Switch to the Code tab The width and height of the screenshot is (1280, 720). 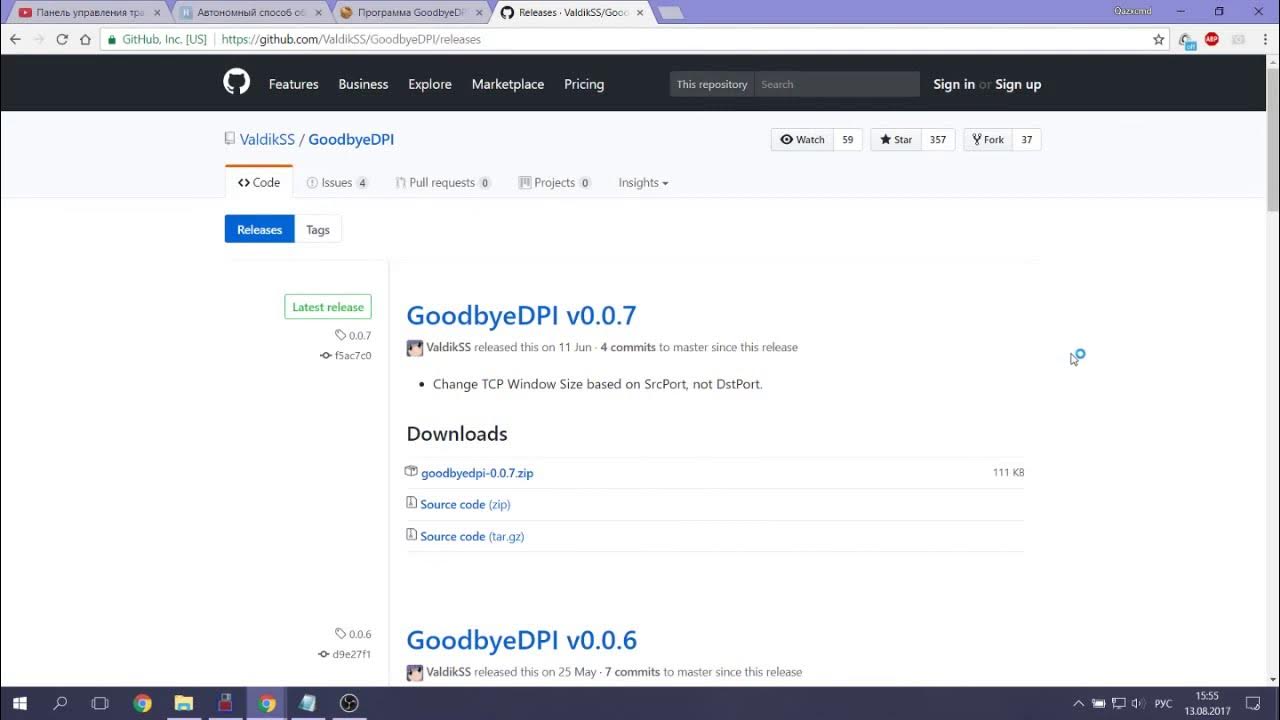259,182
